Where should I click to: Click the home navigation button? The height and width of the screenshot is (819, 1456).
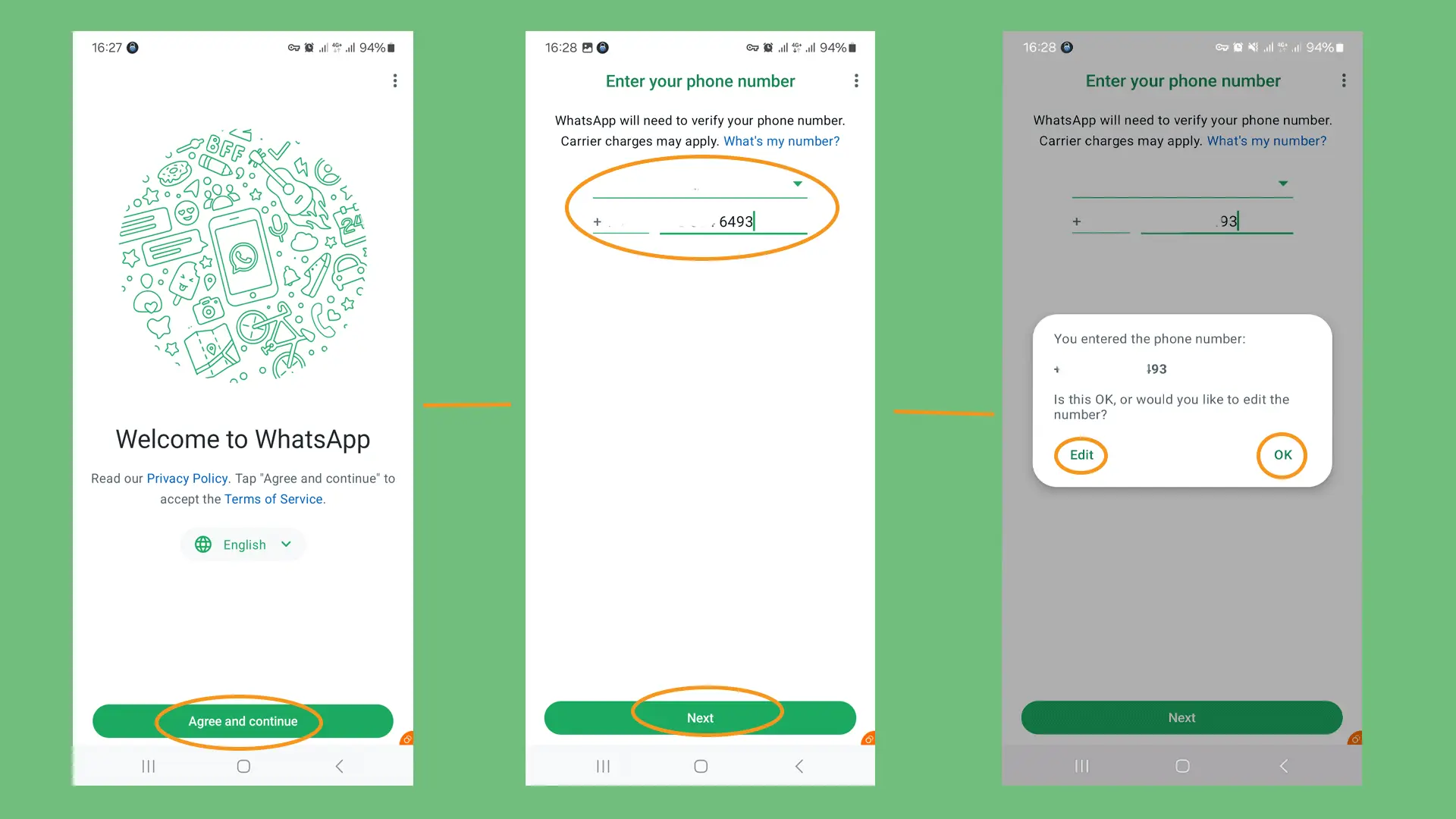(x=243, y=766)
